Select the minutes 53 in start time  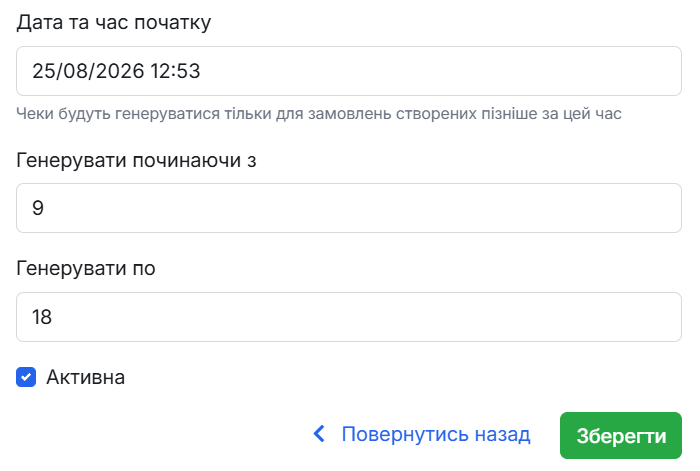pos(188,71)
